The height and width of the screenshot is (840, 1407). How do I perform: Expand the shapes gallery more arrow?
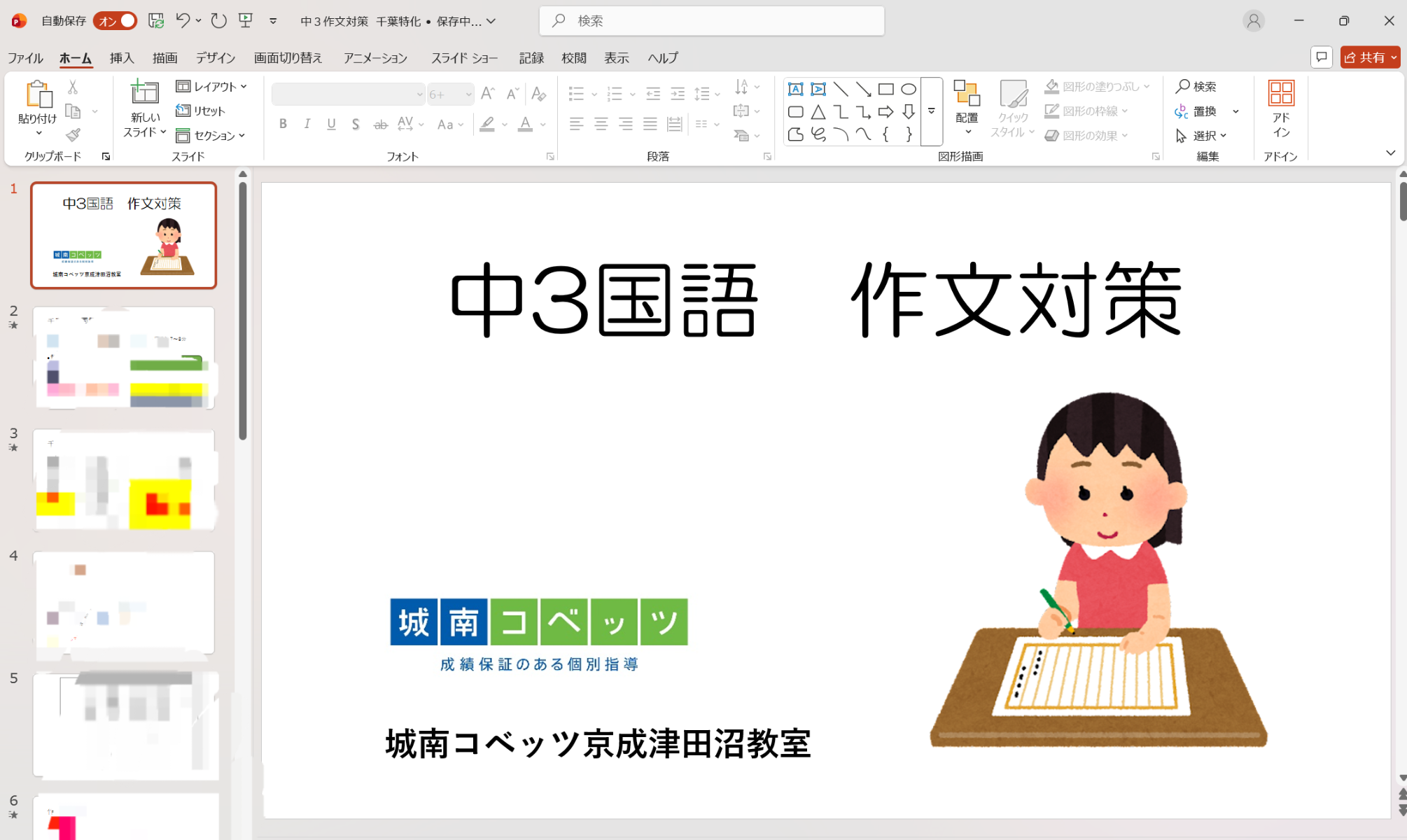932,111
